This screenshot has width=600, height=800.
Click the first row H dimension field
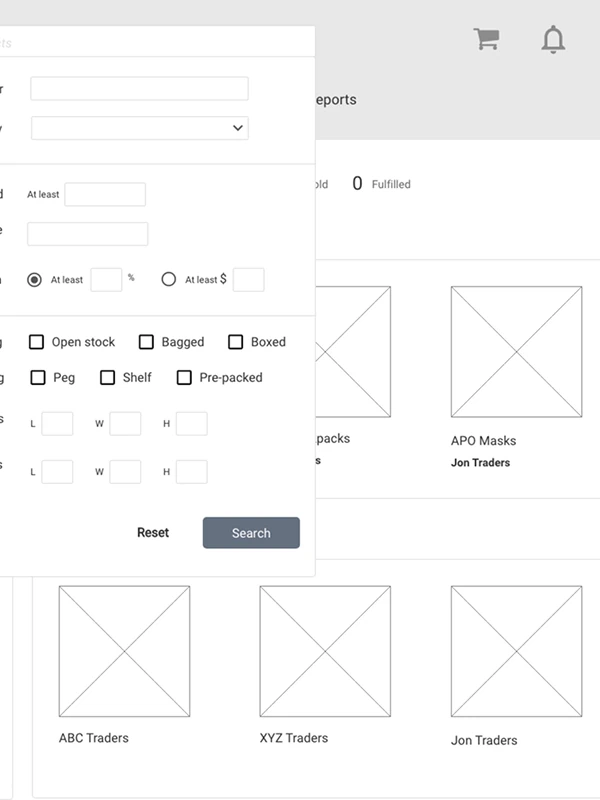tap(191, 423)
